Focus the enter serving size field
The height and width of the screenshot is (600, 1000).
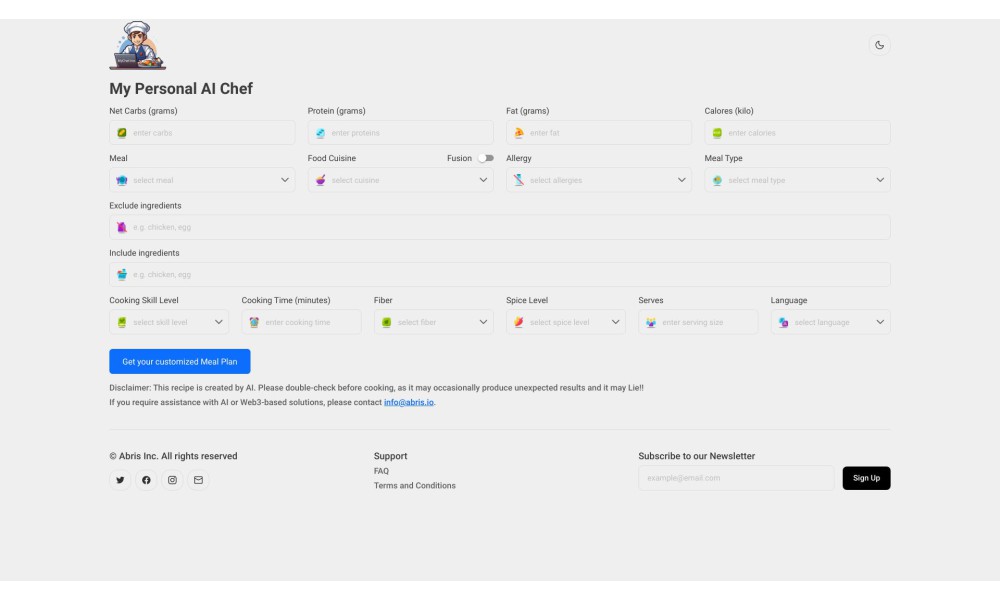(698, 323)
